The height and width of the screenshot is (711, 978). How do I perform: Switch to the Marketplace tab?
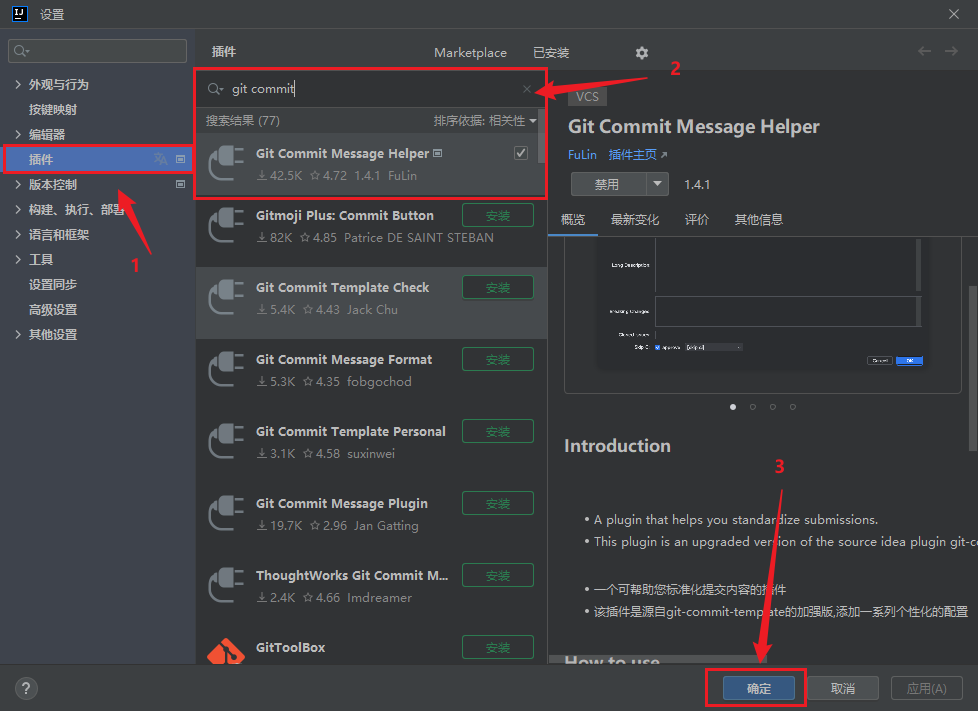470,53
